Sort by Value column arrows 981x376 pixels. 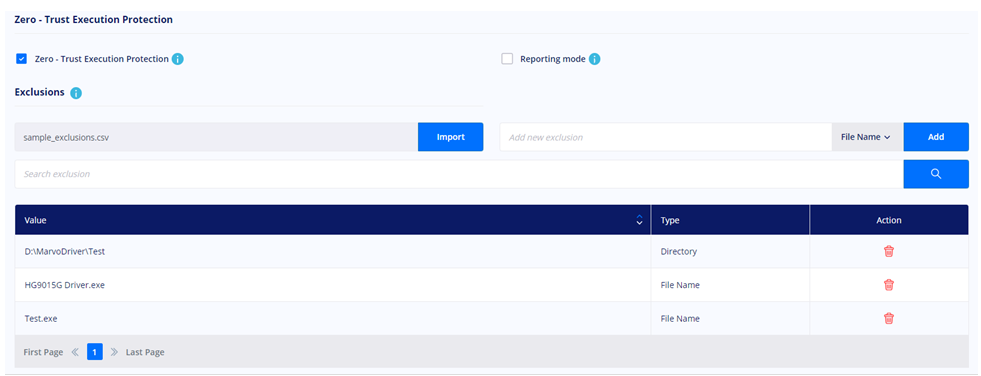point(639,220)
